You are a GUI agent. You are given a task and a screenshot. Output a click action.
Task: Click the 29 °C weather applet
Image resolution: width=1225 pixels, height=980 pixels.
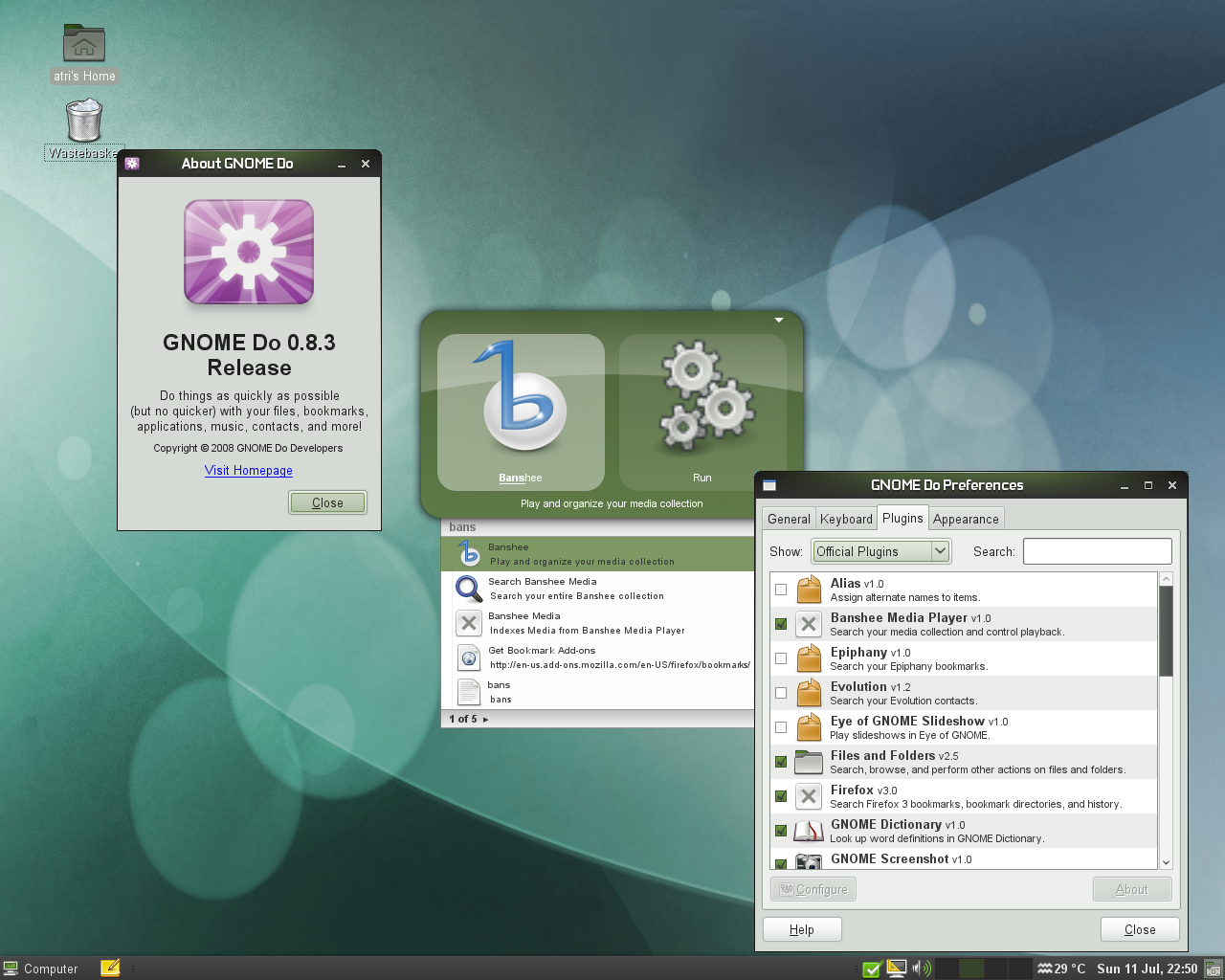1061,969
